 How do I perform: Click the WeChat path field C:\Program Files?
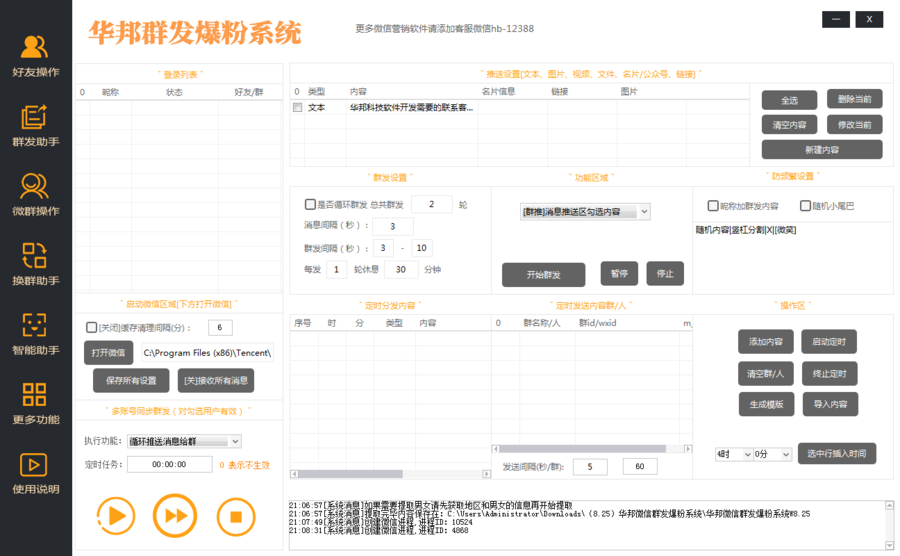(207, 353)
